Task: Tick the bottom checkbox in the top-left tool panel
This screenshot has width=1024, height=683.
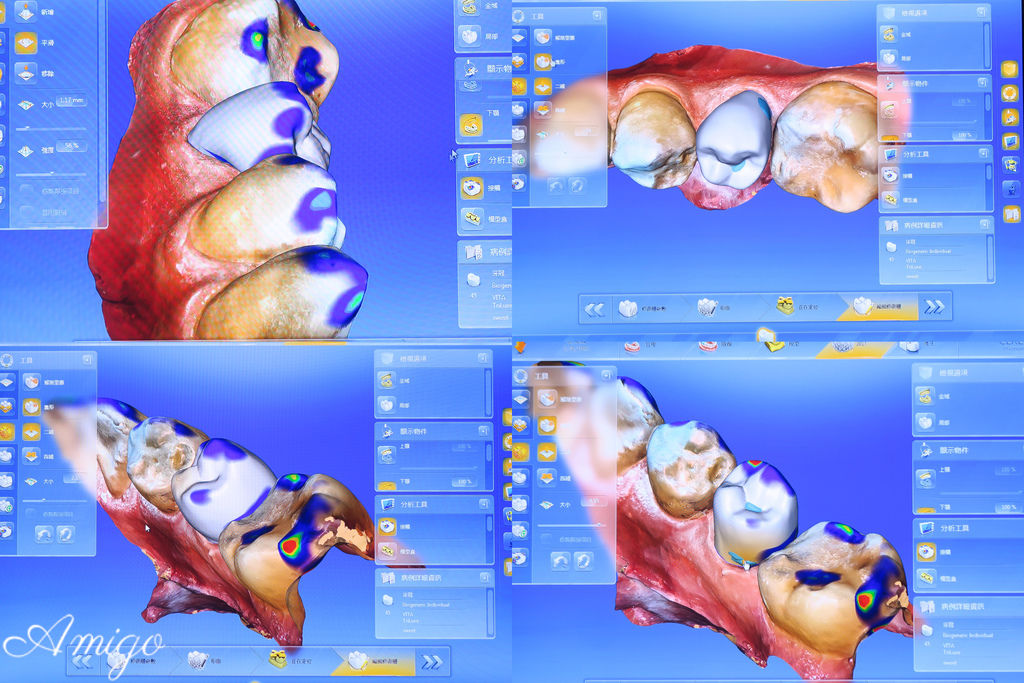Action: click(26, 212)
